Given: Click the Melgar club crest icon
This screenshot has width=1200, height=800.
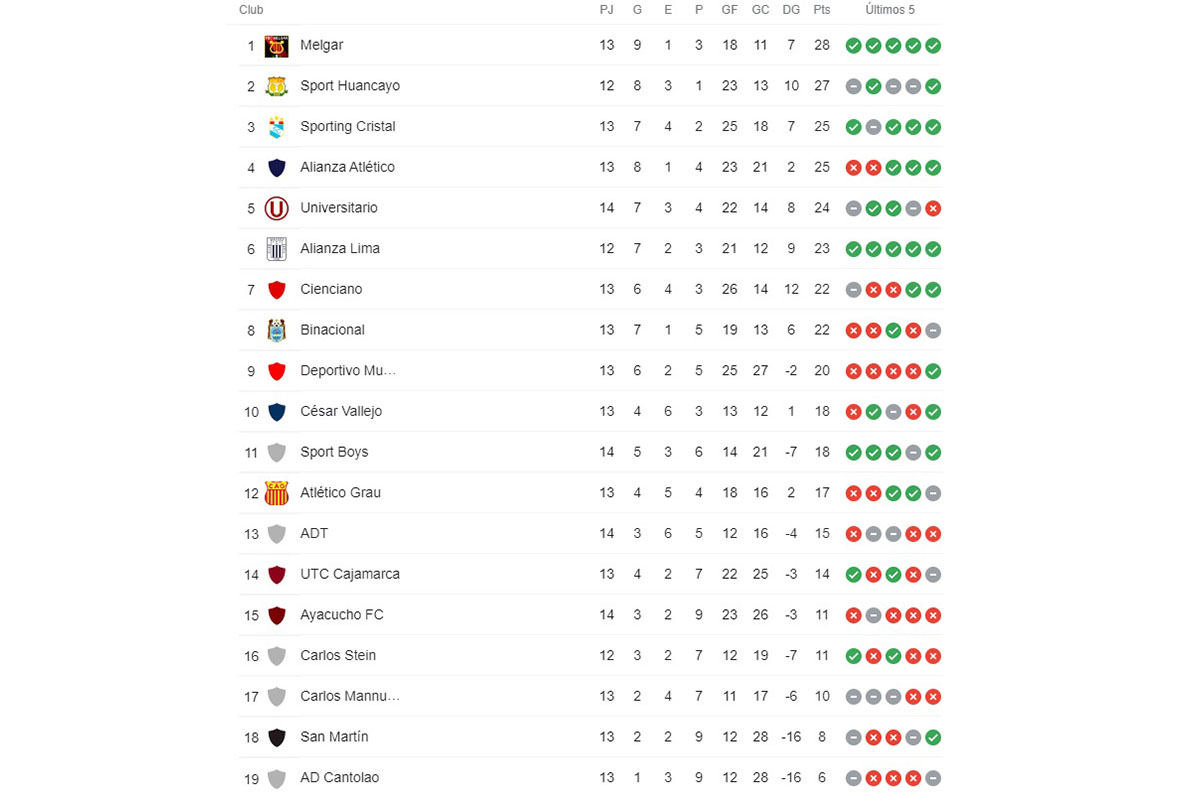Looking at the screenshot, I should click(x=276, y=46).
